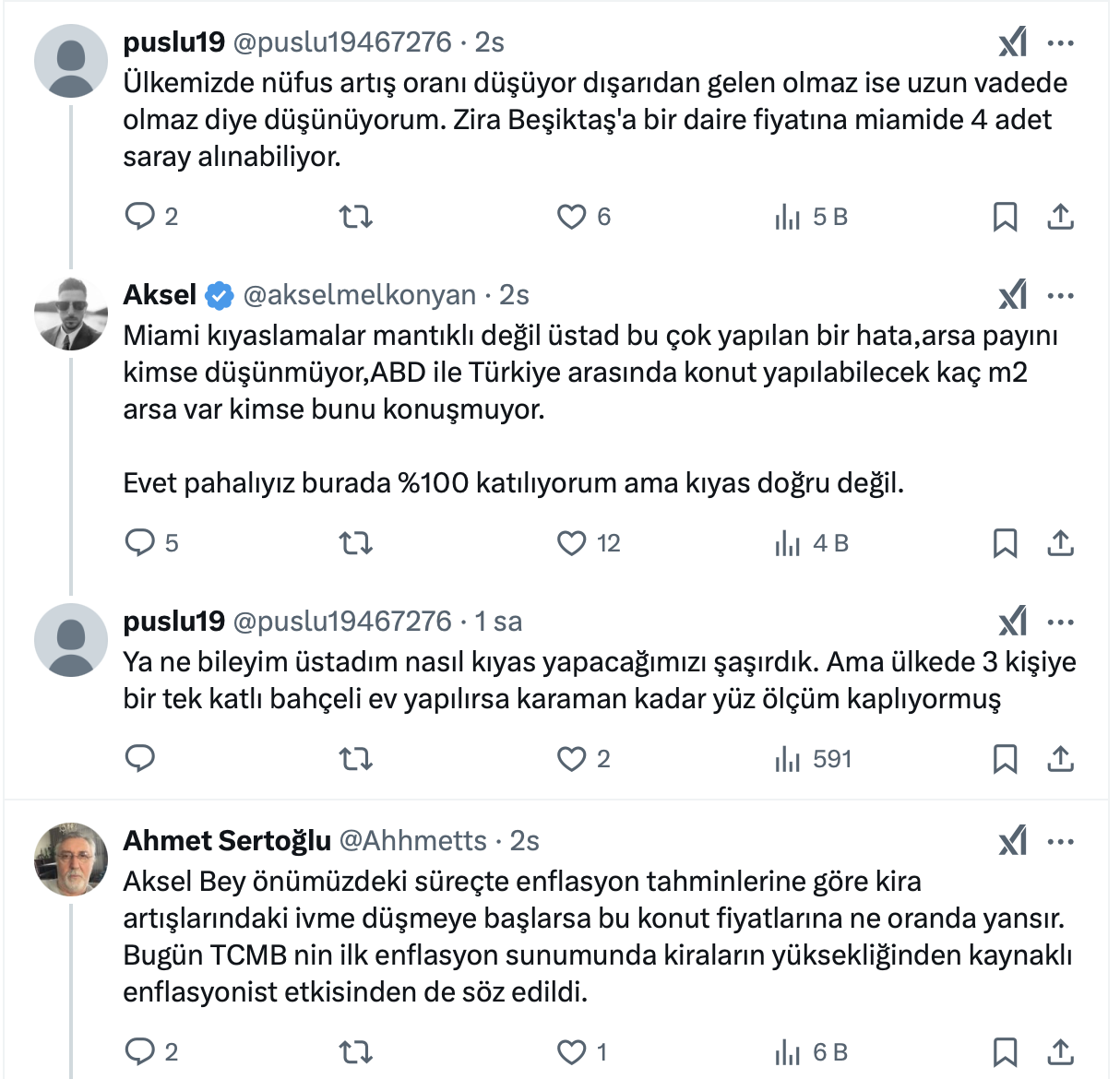Open three-dot menu on puslu19's 1 sa reply
Image resolution: width=1120 pixels, height=1079 pixels.
click(x=1061, y=622)
